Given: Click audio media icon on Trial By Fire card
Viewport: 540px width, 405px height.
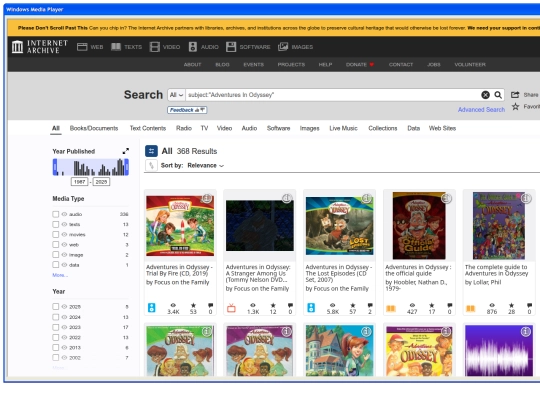Looking at the screenshot, I should pos(152,308).
